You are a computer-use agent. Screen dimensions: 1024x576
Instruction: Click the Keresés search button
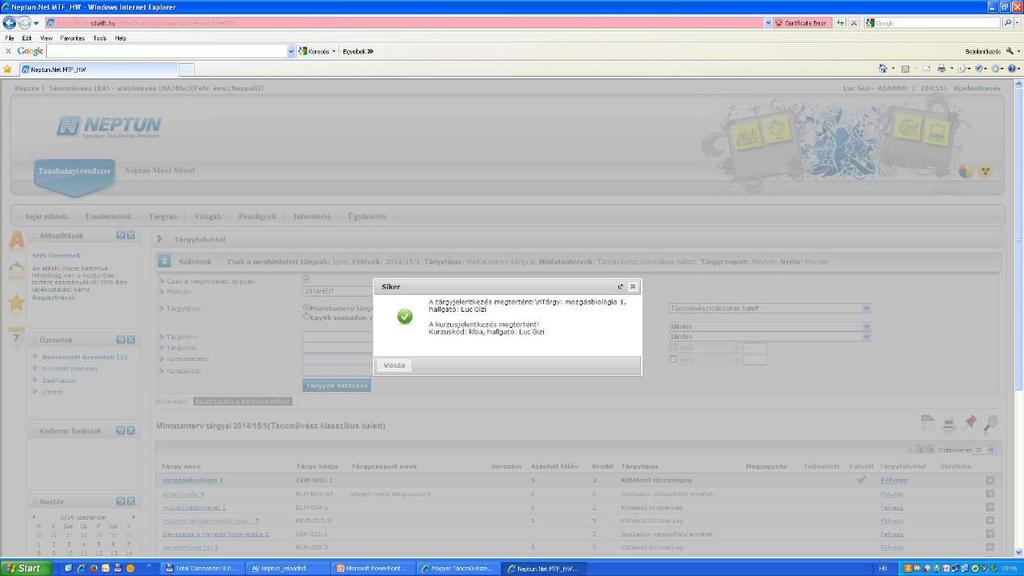click(317, 51)
